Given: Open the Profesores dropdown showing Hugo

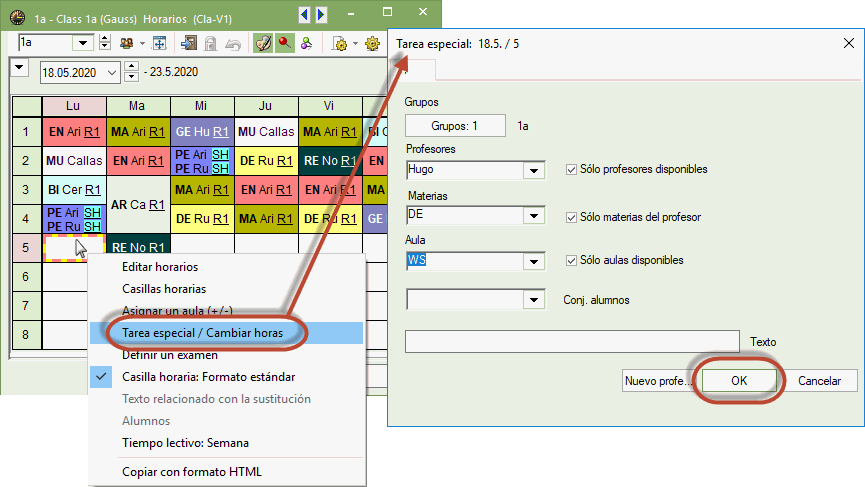Looking at the screenshot, I should pyautogui.click(x=533, y=171).
